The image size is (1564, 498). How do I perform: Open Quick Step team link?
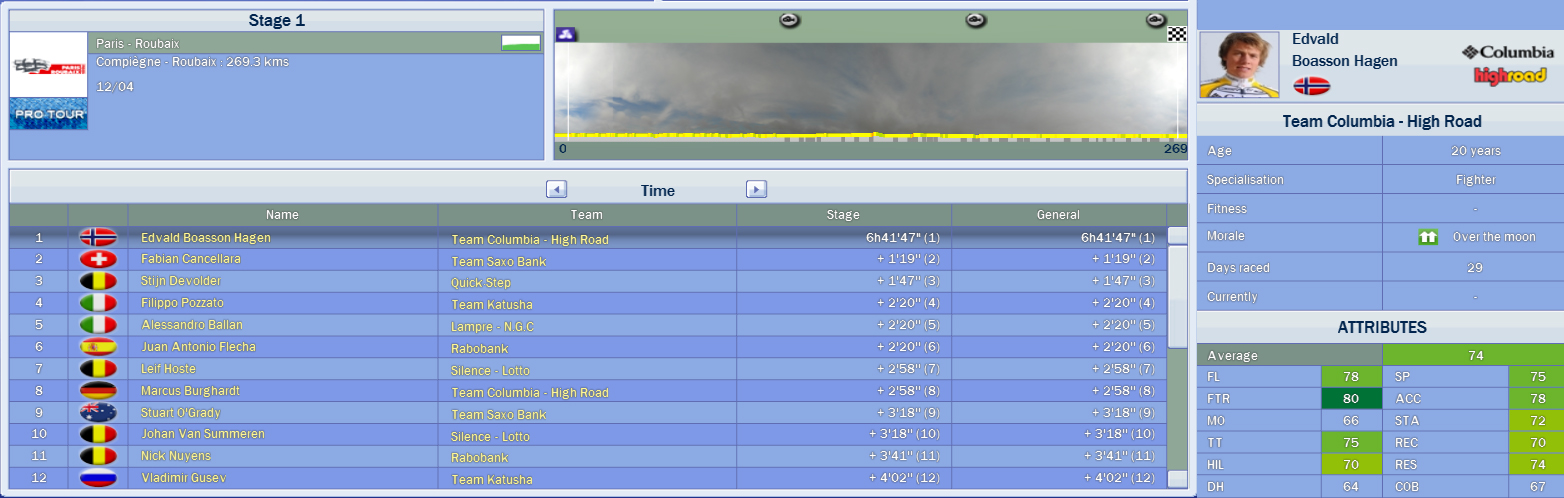[x=481, y=282]
